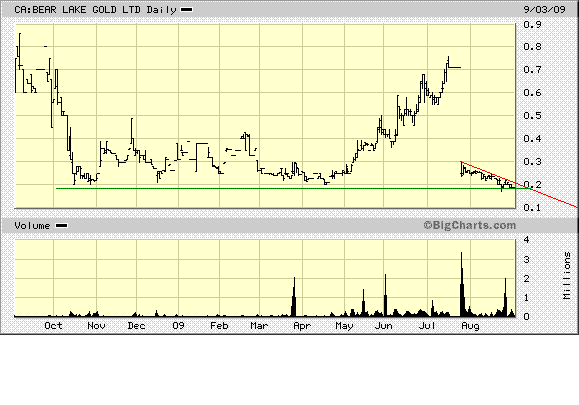Click the late-August volume spike near 2 million
The height and width of the screenshot is (405, 579).
[506, 297]
